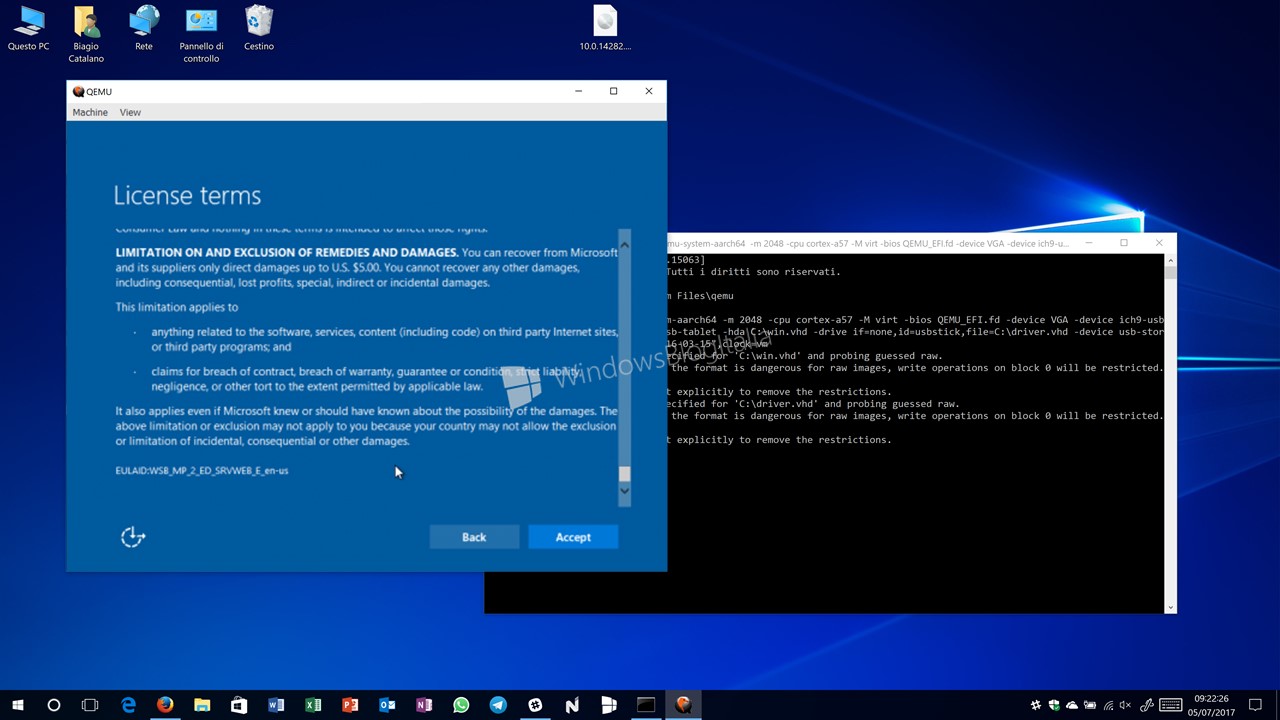Open the Action Center notification icon

pyautogui.click(x=1255, y=705)
